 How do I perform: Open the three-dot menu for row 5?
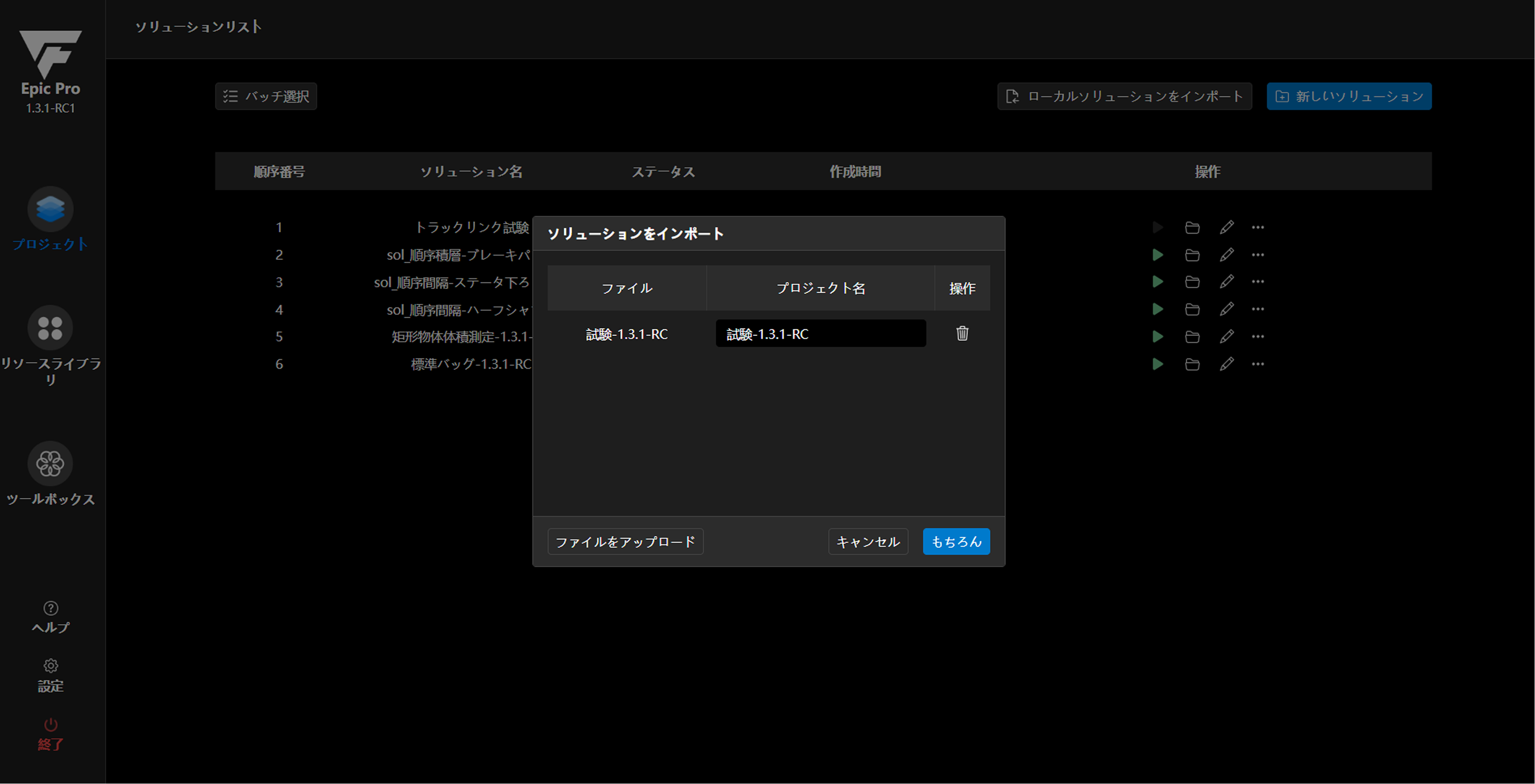point(1257,336)
